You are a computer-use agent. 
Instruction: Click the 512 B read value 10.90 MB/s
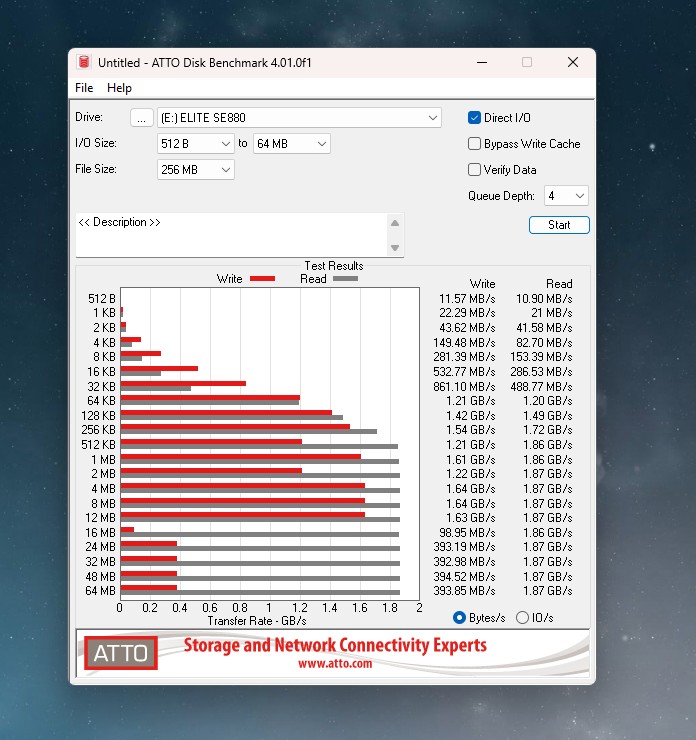544,299
